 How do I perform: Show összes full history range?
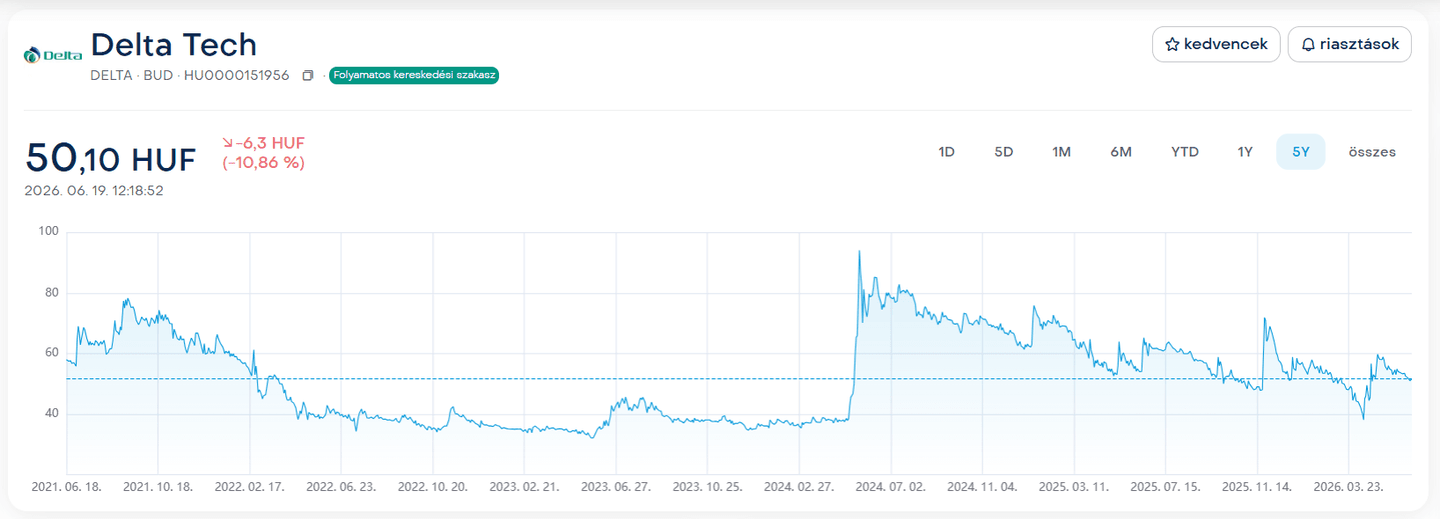coord(1372,152)
